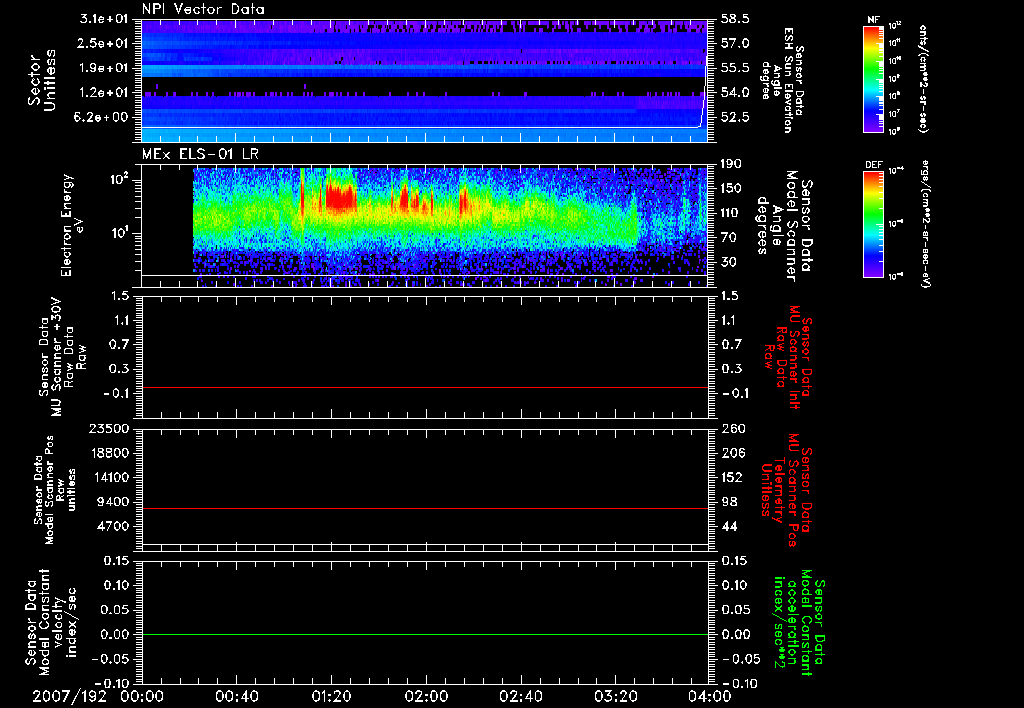Click the Sector Unitless axis label
Screen dimensions: 1024x708
(x=42, y=80)
